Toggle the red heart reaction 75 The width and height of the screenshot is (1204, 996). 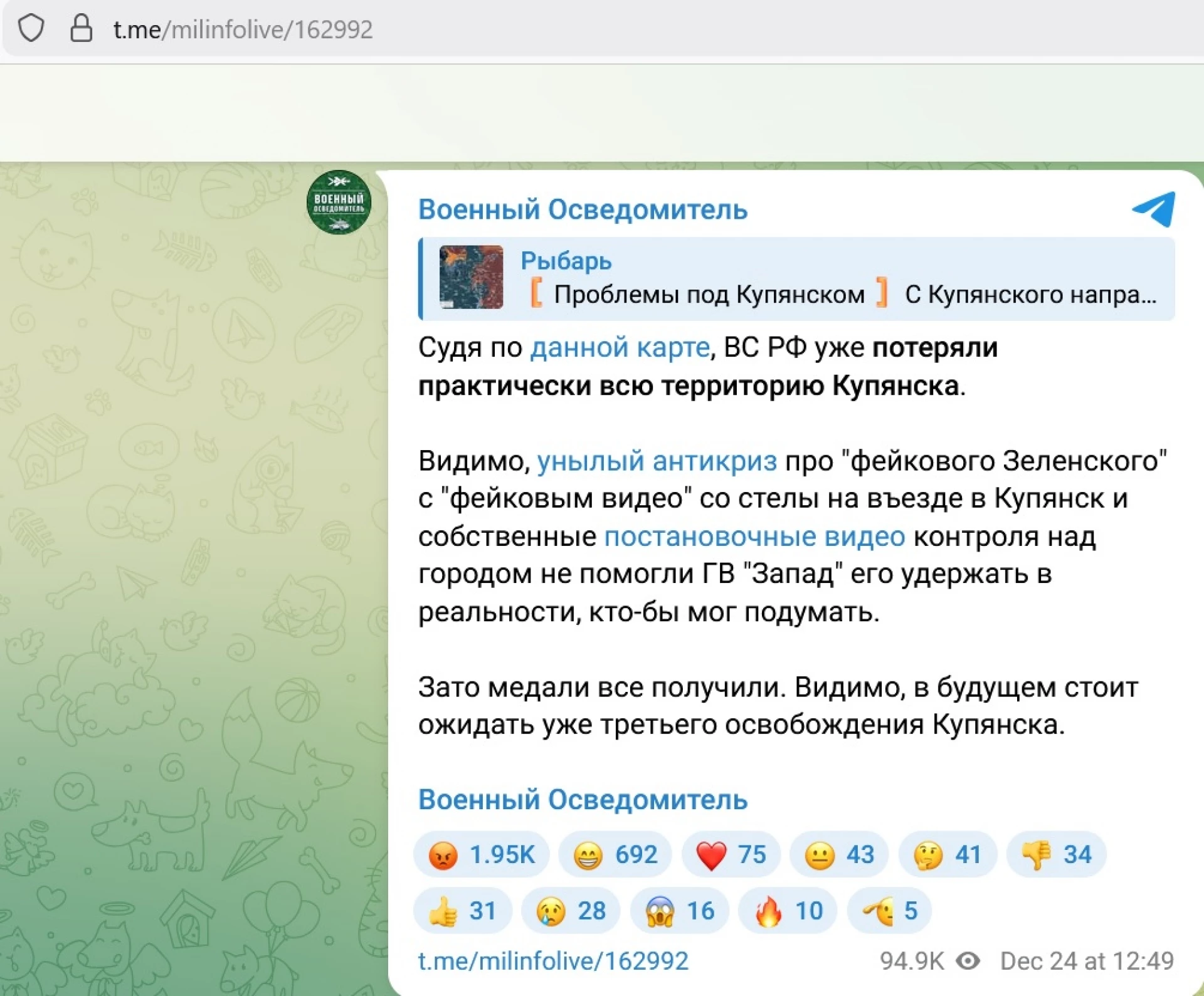[x=731, y=854]
